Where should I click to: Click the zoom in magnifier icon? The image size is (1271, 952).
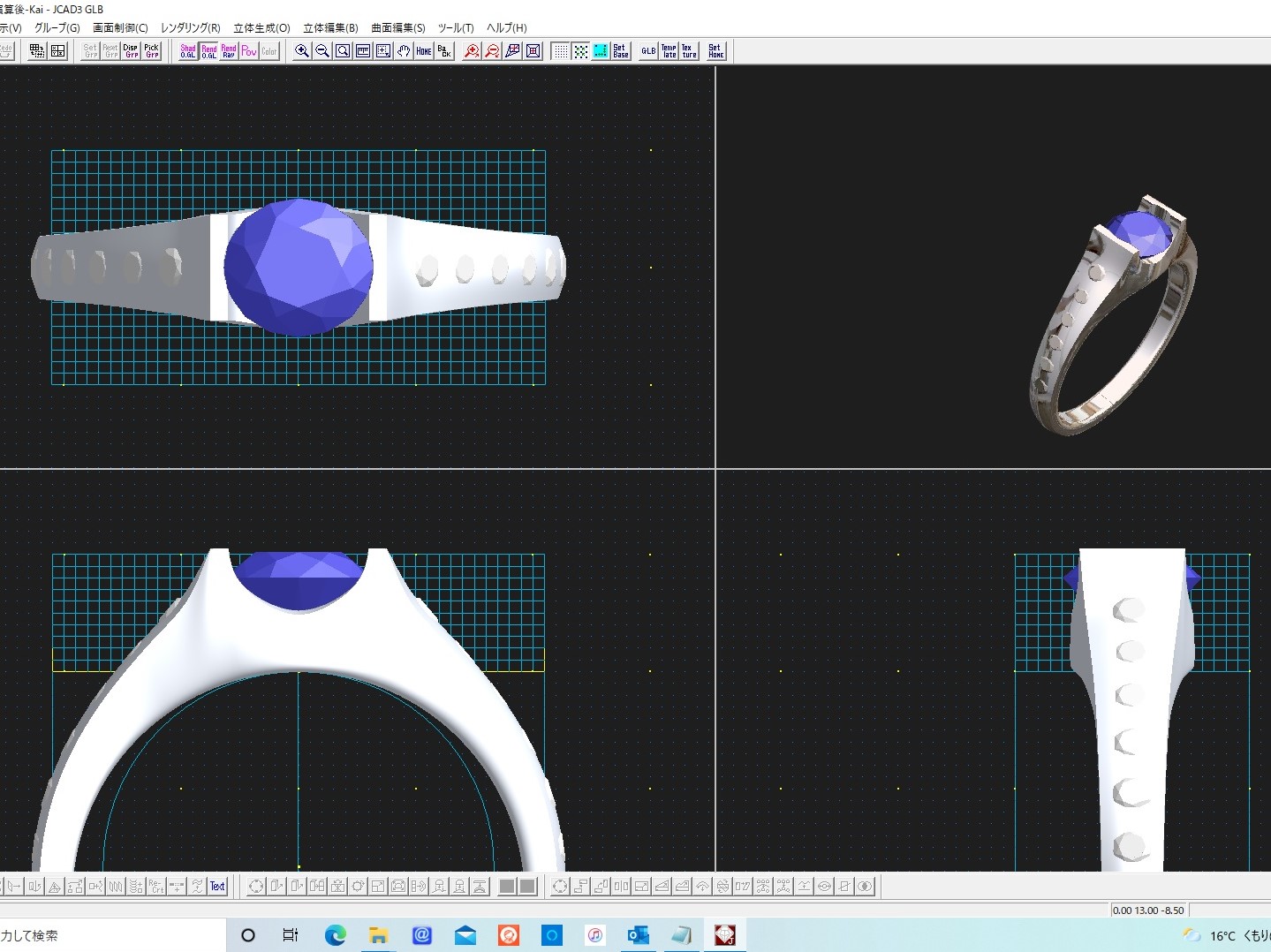coord(302,51)
